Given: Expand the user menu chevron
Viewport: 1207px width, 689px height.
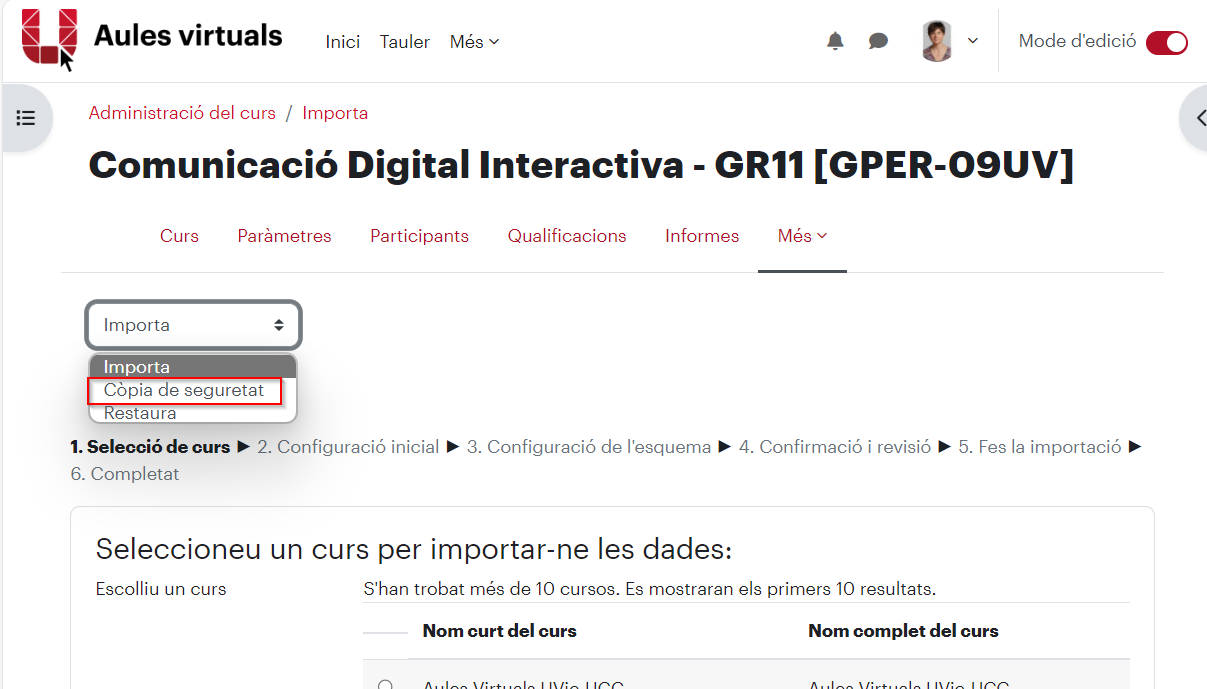Looking at the screenshot, I should (972, 41).
